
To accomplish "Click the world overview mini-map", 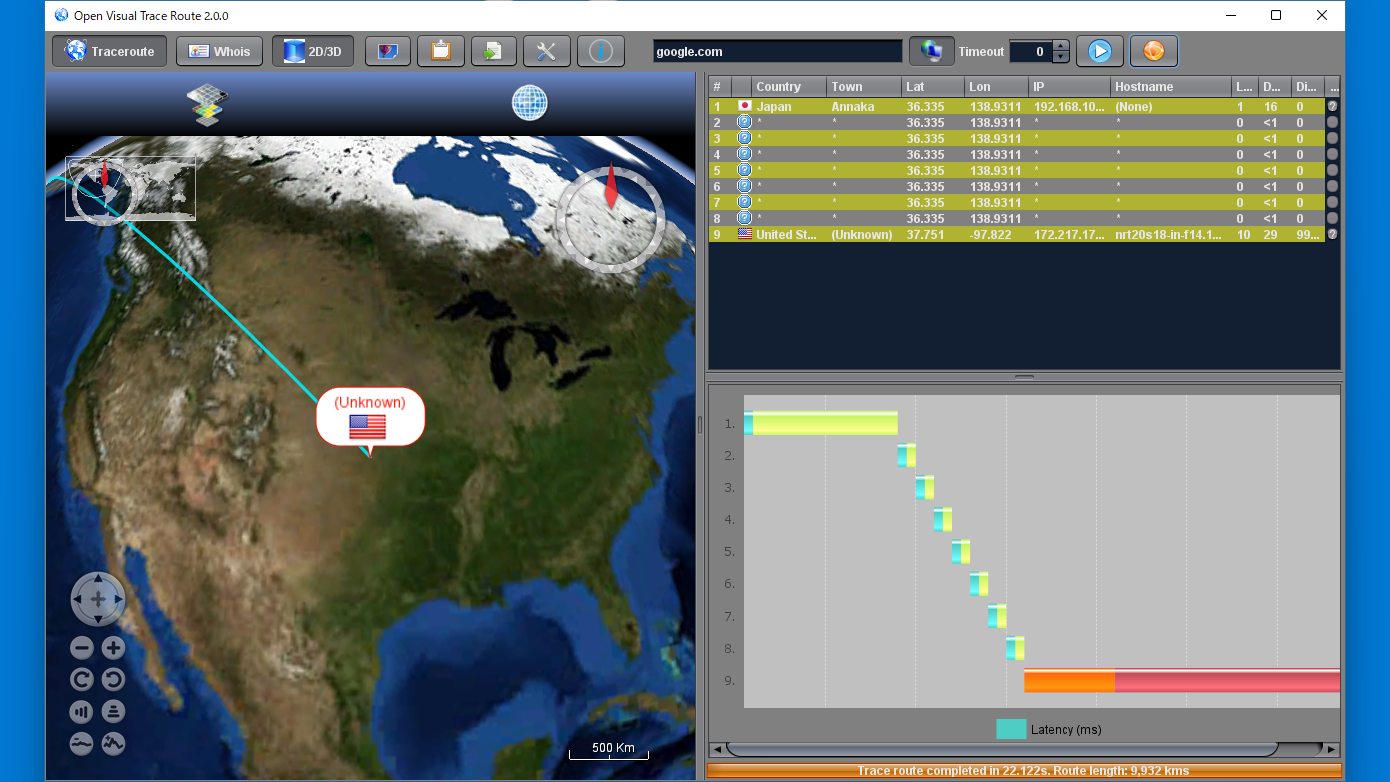I will 131,188.
